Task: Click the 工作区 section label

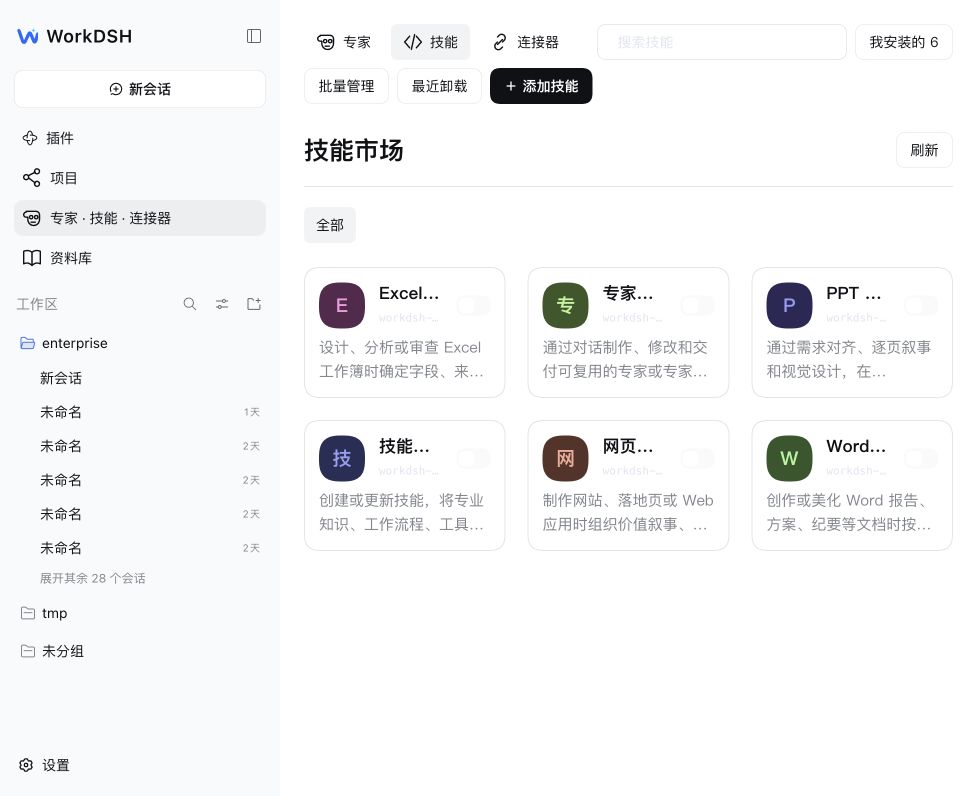Action: coord(37,304)
